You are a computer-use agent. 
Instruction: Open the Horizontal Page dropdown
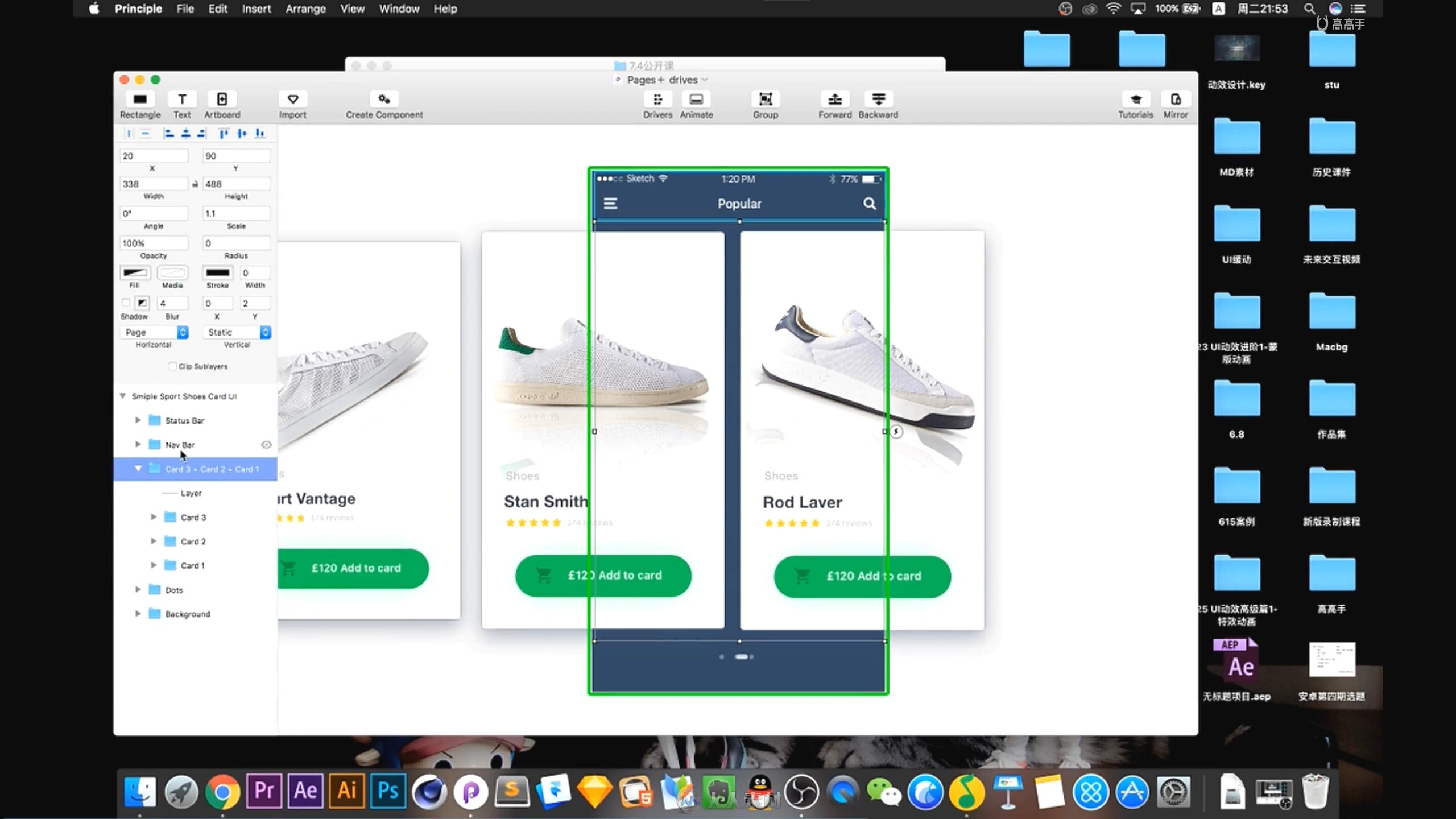154,332
